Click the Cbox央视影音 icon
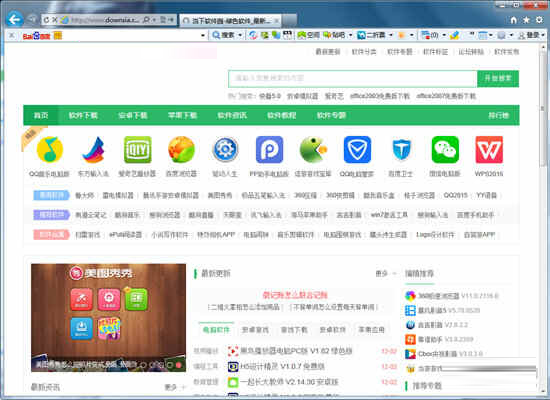 [x=410, y=354]
